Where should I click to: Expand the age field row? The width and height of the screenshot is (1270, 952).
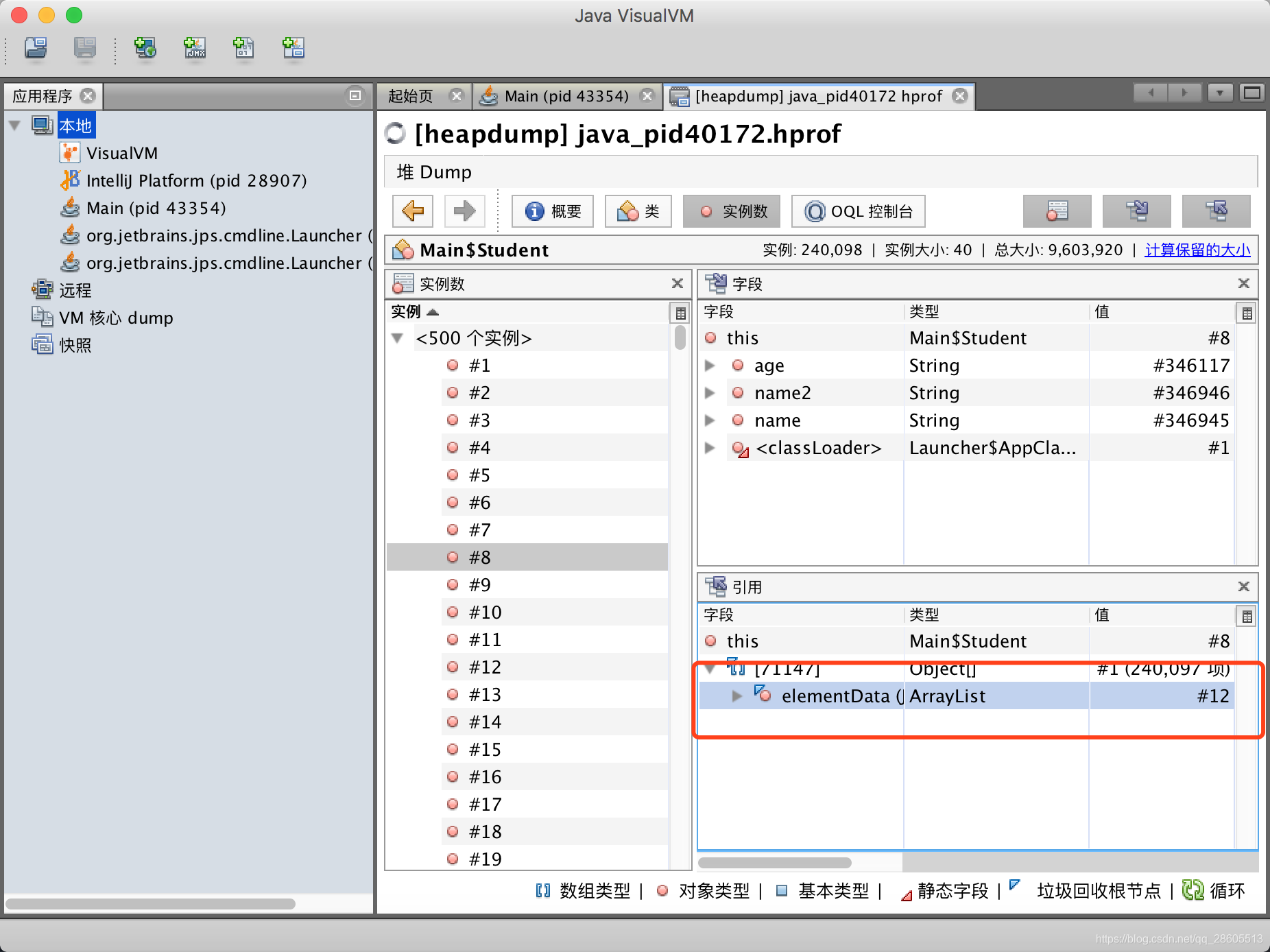(710, 366)
